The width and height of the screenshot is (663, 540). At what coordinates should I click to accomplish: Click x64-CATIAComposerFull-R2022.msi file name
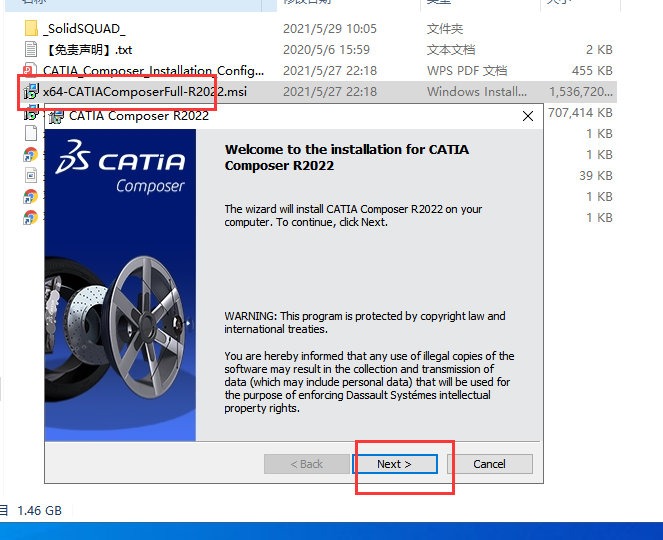click(x=145, y=92)
